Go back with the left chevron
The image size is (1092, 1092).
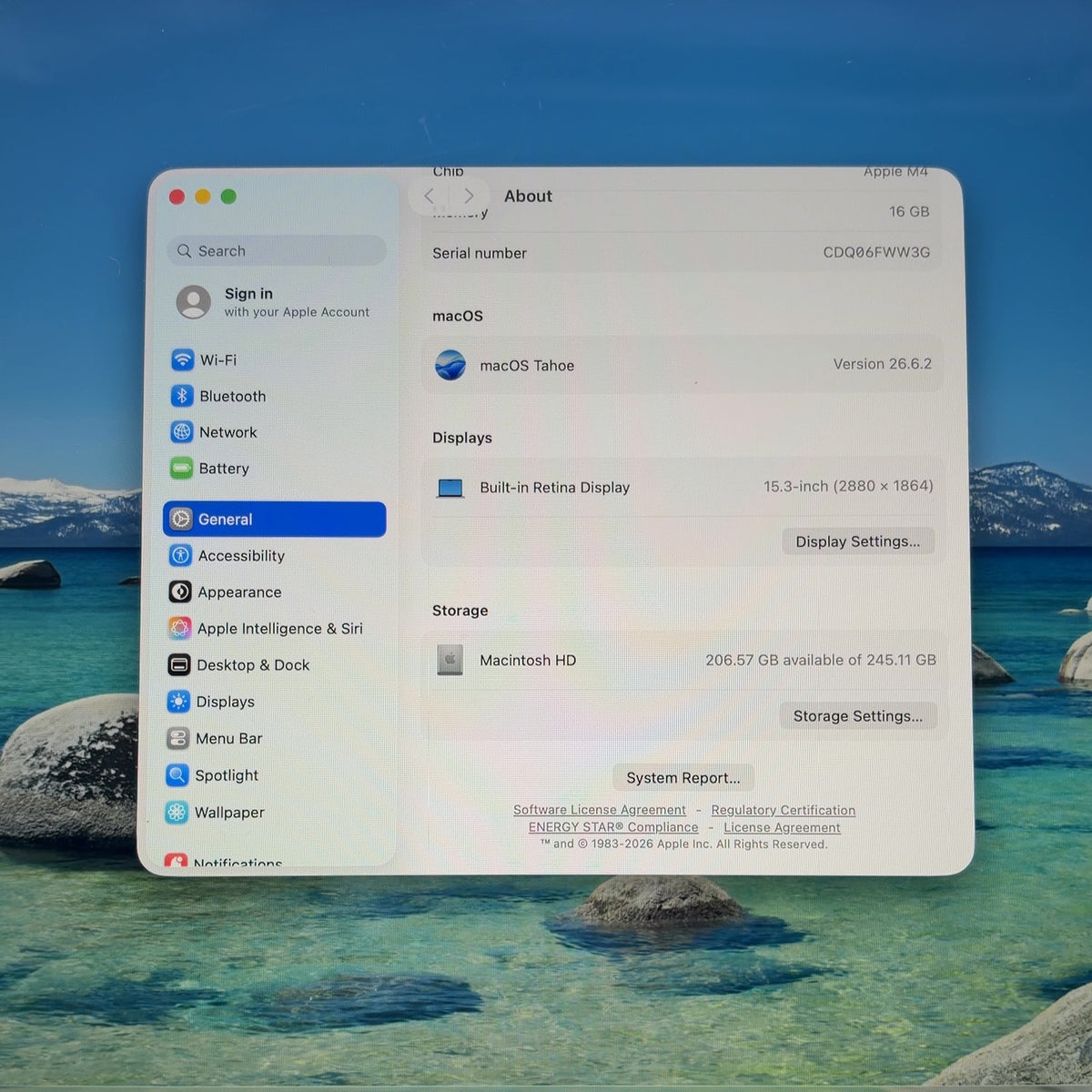(429, 196)
